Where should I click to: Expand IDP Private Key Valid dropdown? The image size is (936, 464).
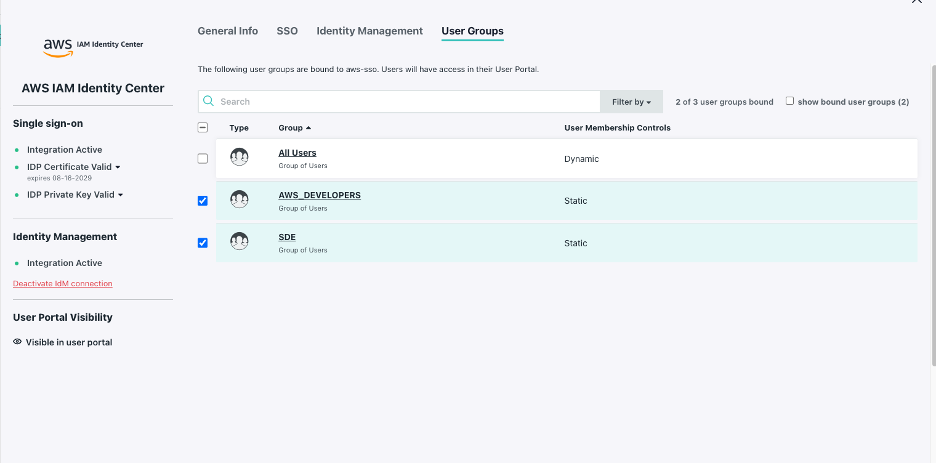(x=121, y=195)
